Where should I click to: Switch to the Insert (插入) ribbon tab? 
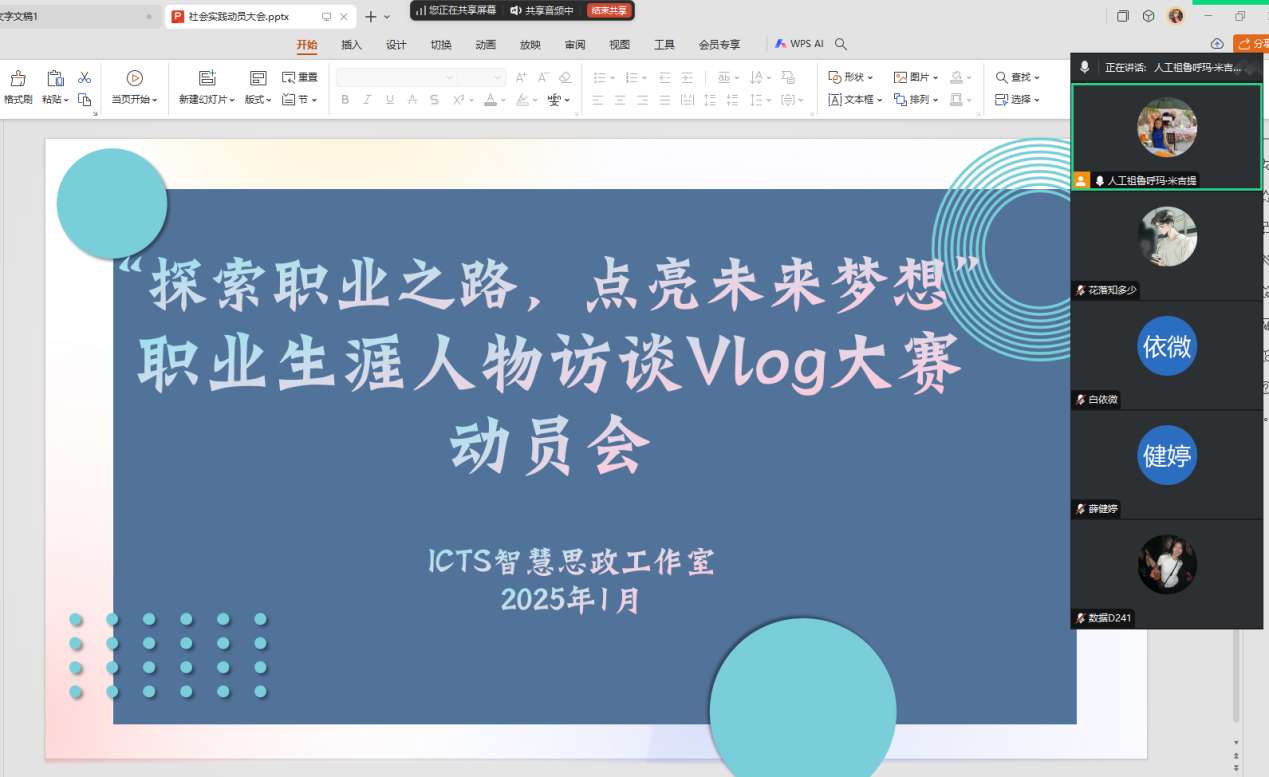(351, 44)
